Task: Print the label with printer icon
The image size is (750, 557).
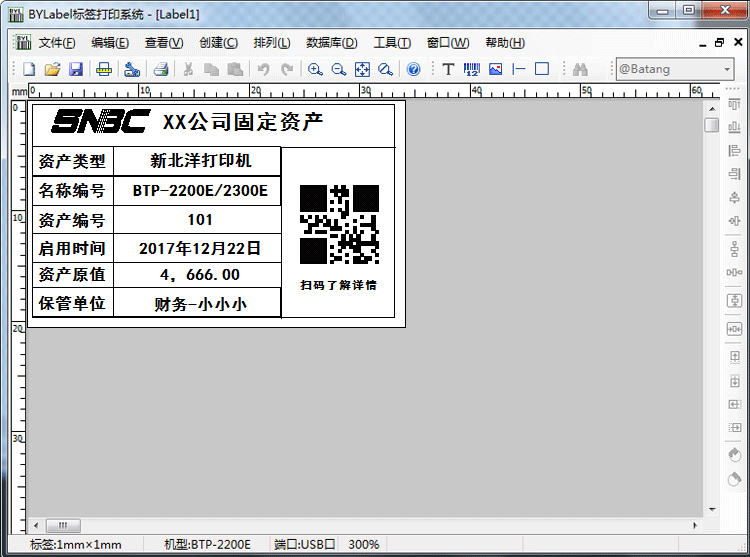Action: (161, 69)
